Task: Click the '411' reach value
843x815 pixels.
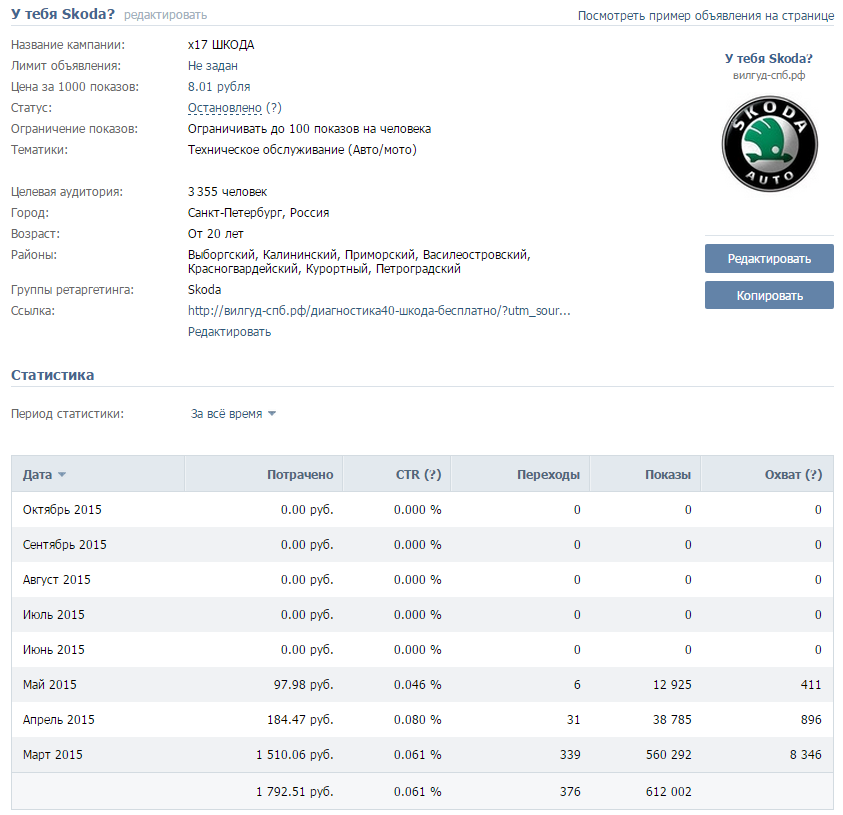Action: 811,684
